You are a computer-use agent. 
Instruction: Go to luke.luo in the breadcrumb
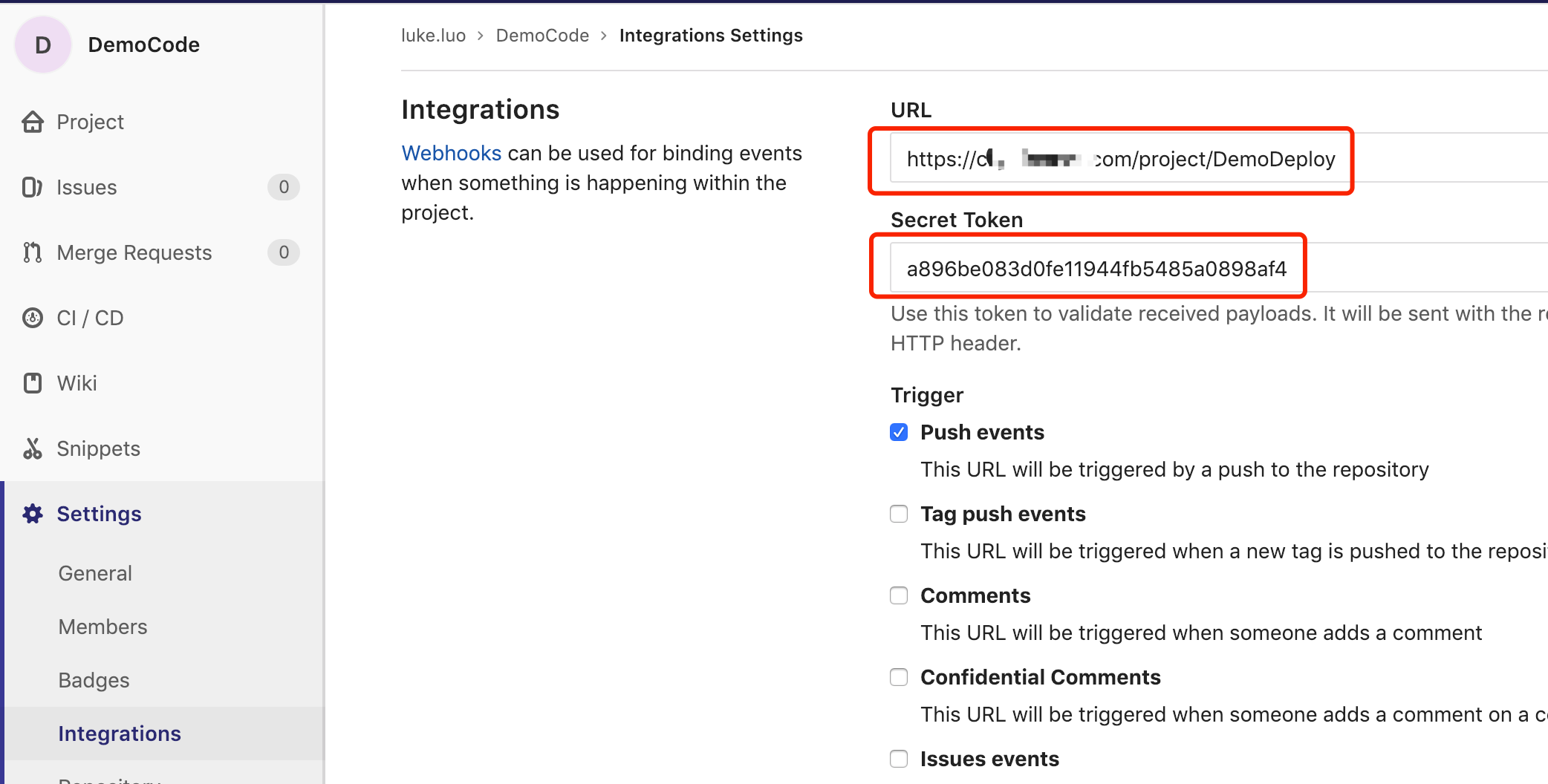click(433, 36)
